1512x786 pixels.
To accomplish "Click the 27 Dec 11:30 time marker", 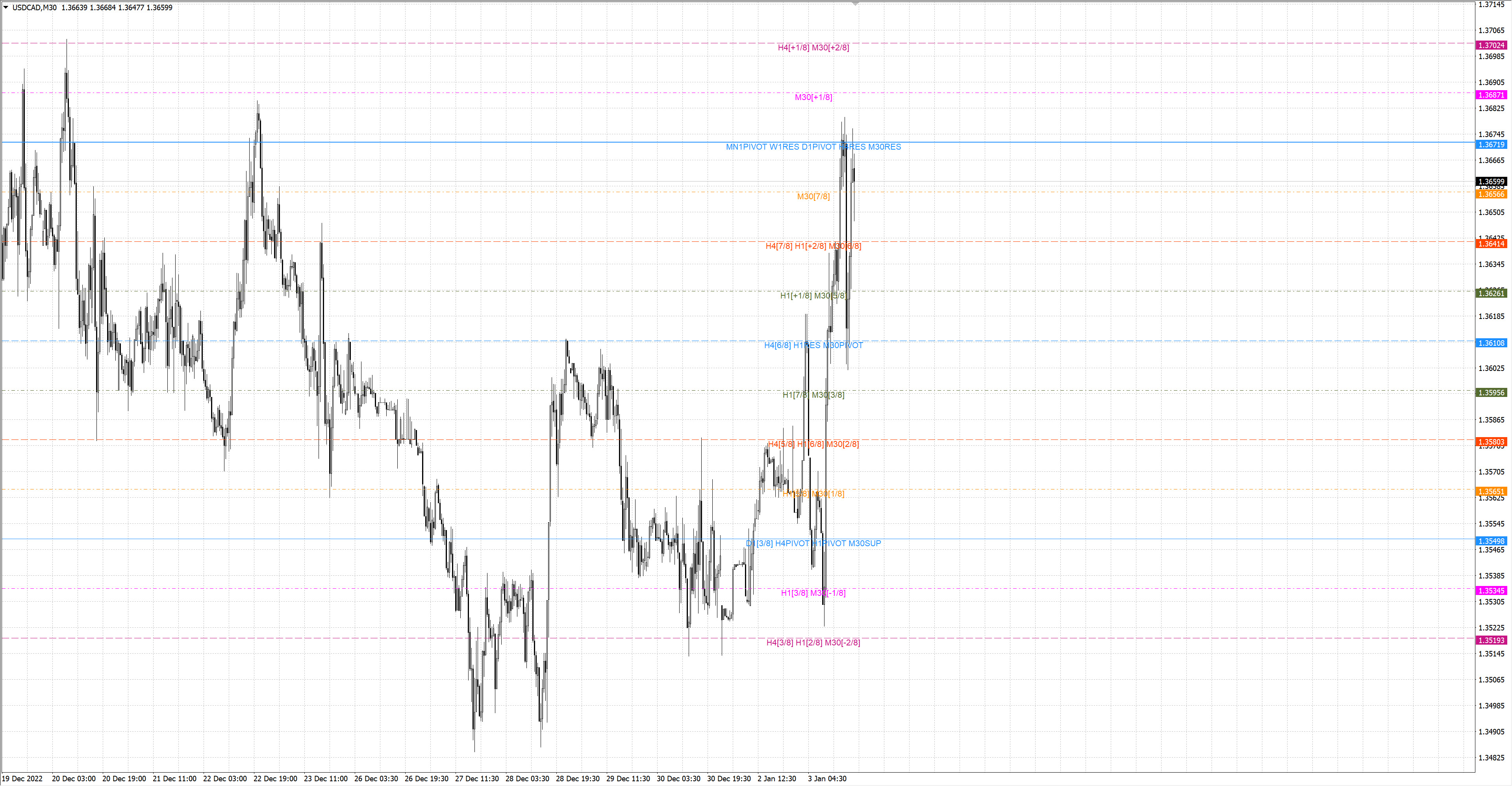I will point(476,779).
